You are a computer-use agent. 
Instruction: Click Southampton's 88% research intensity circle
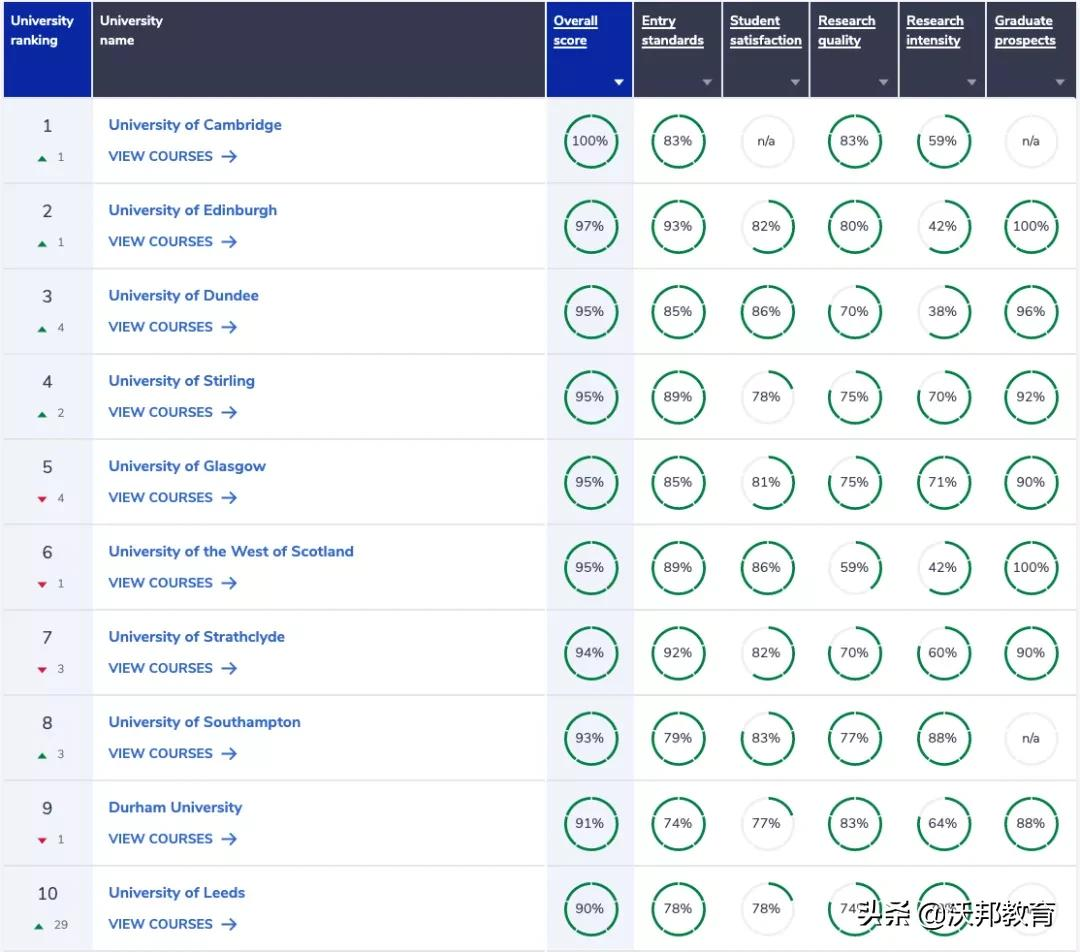coord(942,738)
